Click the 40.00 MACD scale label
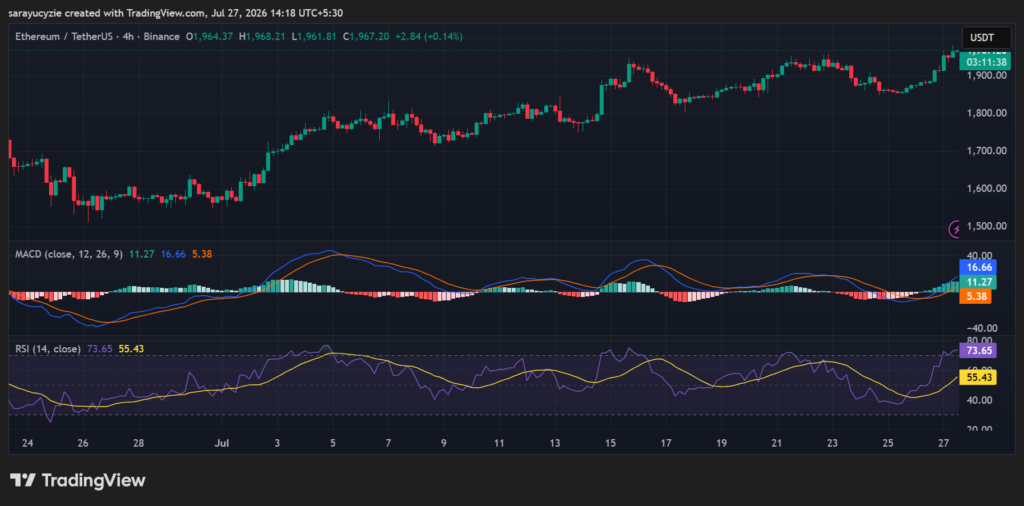Screen dimensions: 1024x506 [980, 255]
